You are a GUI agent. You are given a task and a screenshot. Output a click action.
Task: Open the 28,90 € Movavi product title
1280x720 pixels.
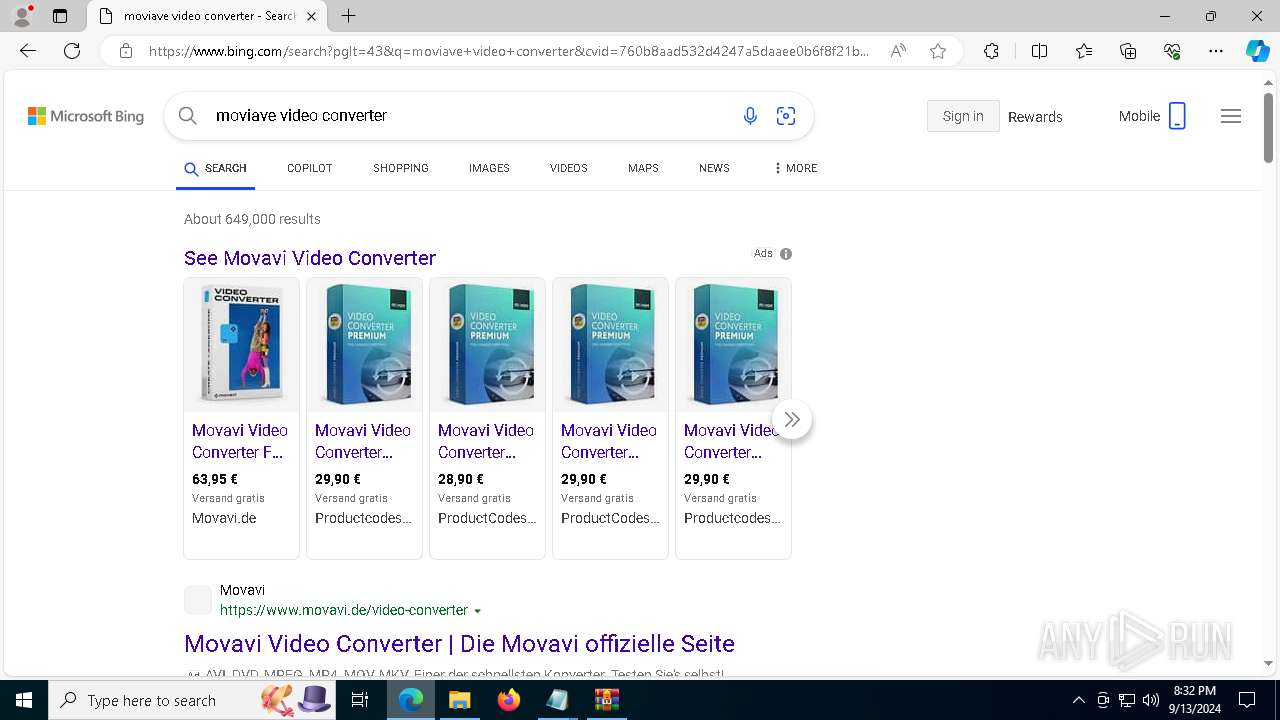click(486, 441)
